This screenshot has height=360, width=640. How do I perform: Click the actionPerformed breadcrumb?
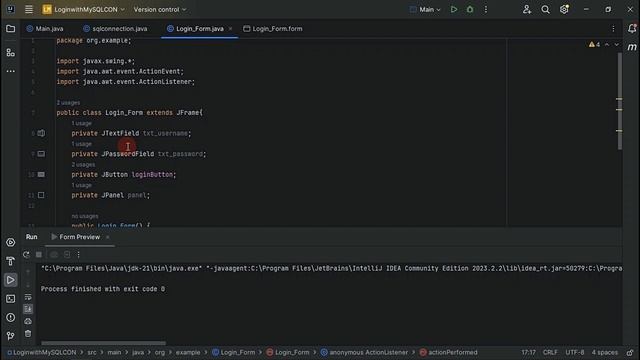[449, 352]
